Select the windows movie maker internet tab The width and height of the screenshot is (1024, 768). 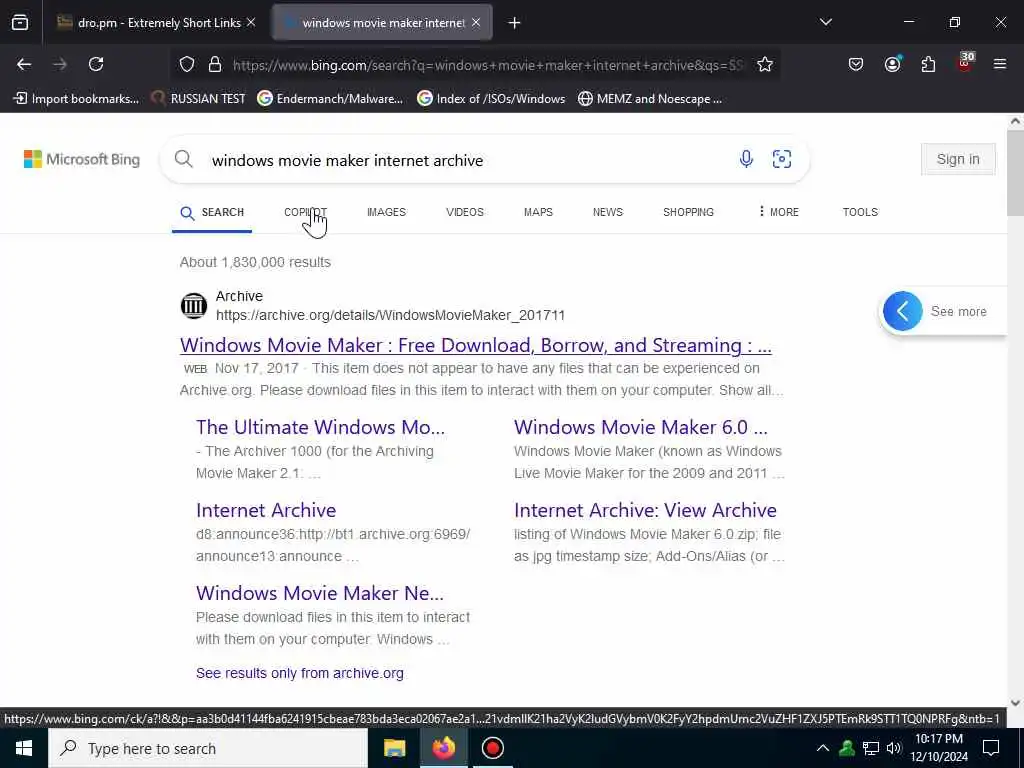pos(382,23)
